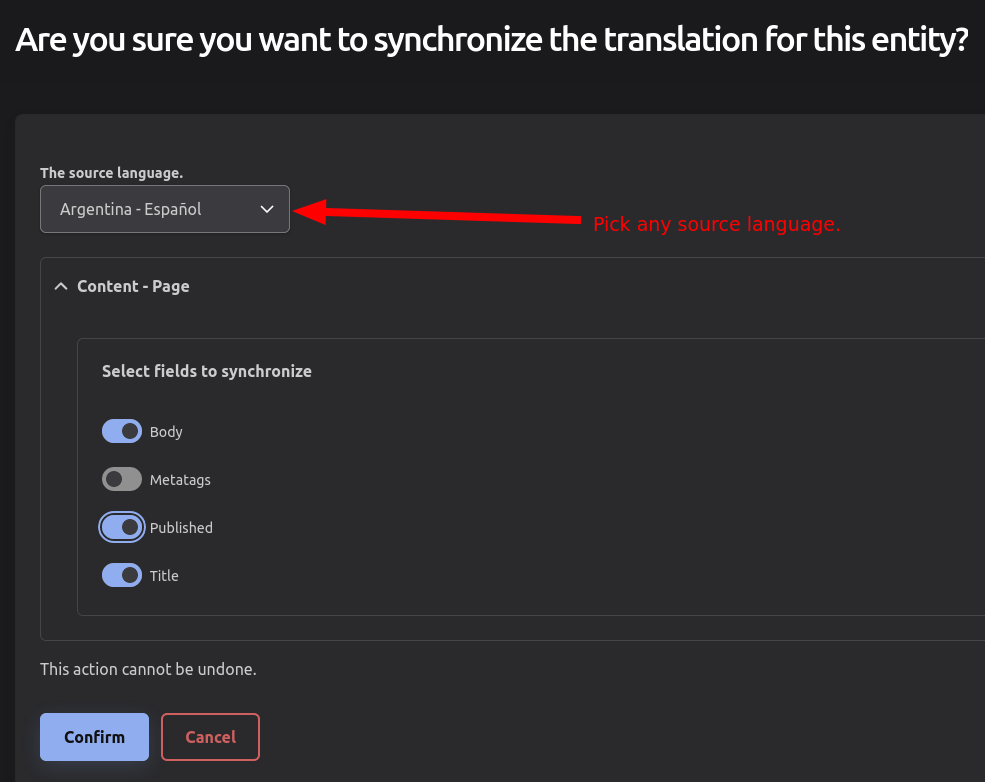Viewport: 985px width, 782px height.
Task: Disable the Title field switch
Action: [x=122, y=575]
